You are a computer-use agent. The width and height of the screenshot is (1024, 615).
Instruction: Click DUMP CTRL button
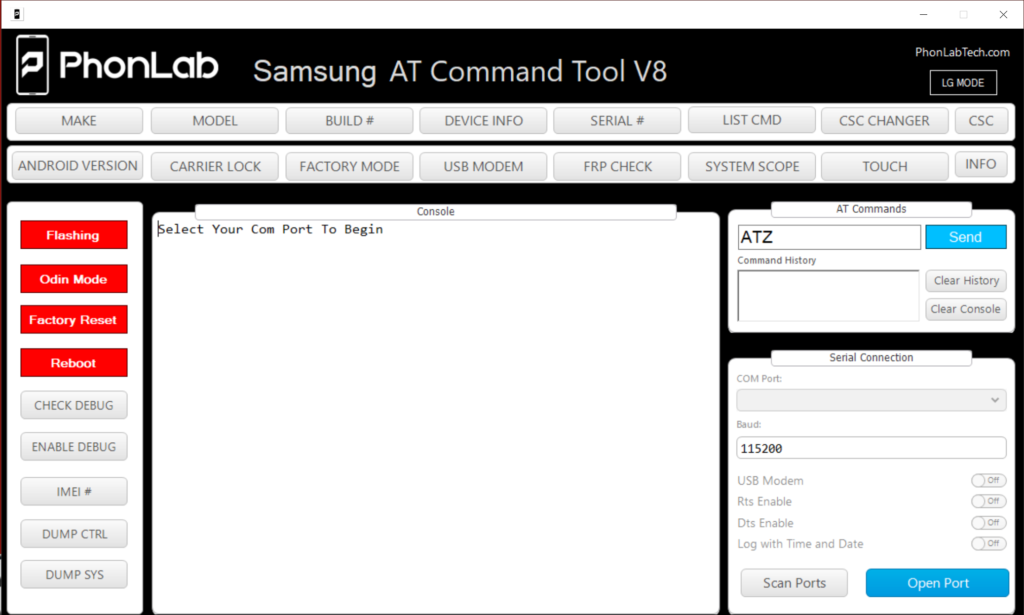tap(74, 534)
